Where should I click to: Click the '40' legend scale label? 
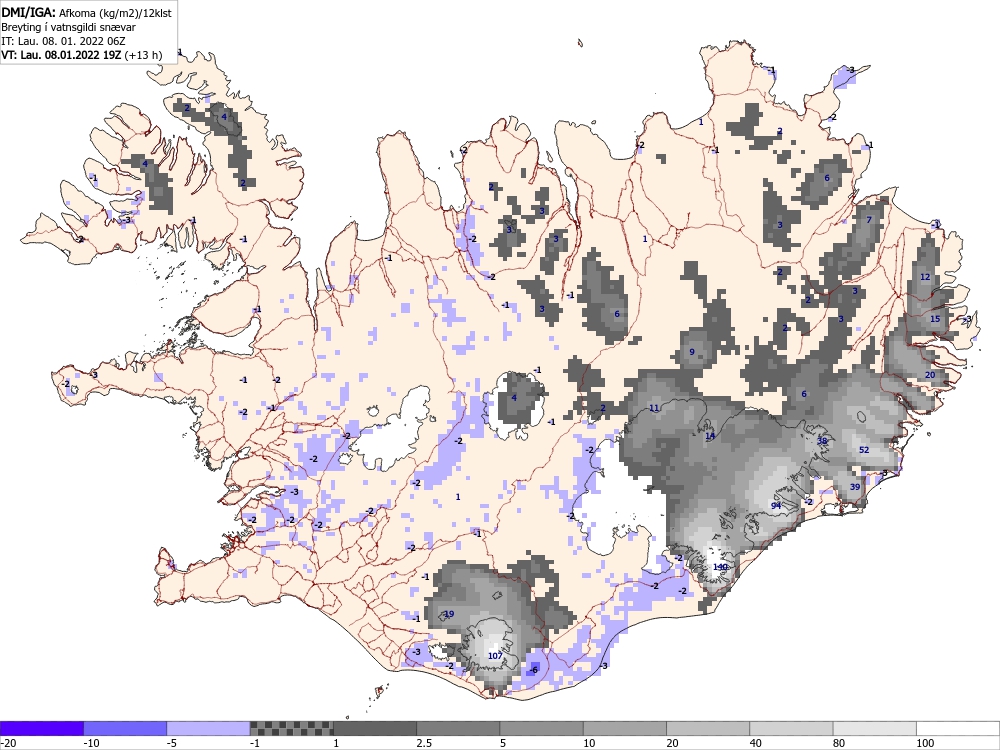point(756,743)
